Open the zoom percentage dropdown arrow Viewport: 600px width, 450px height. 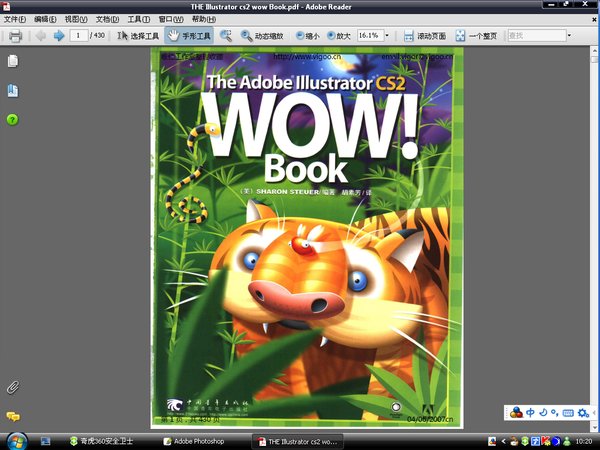click(387, 36)
